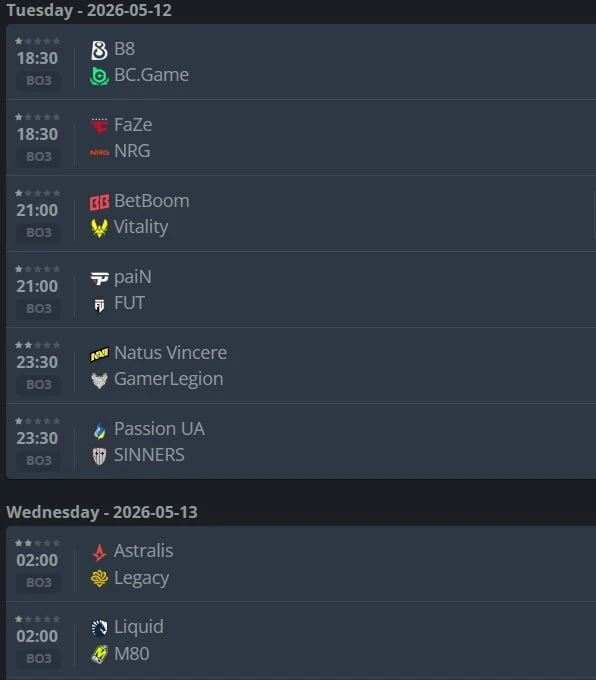
Task: Click the FaZe team logo
Action: (x=99, y=126)
